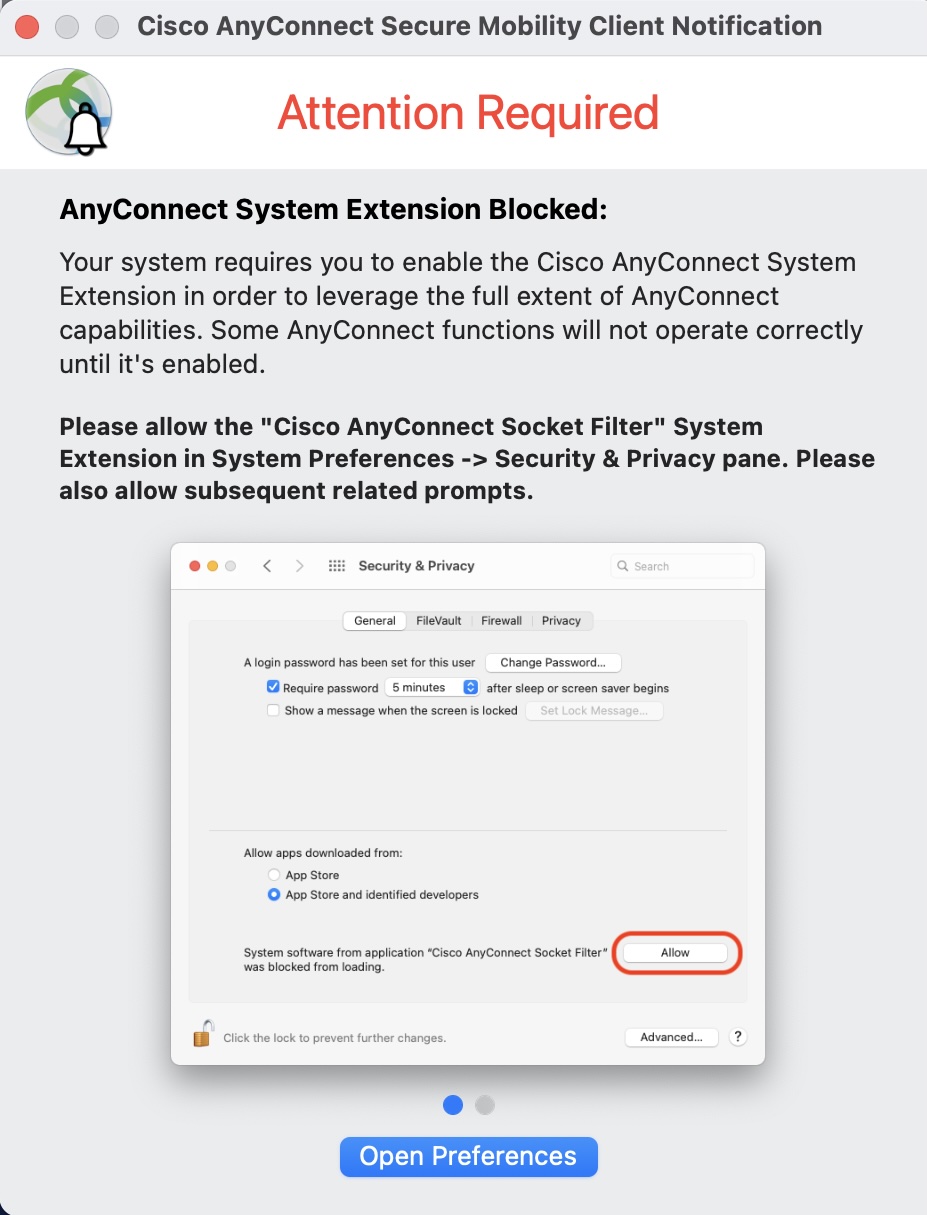
Task: Open the Show All Preferences grid icon
Action: coord(337,565)
